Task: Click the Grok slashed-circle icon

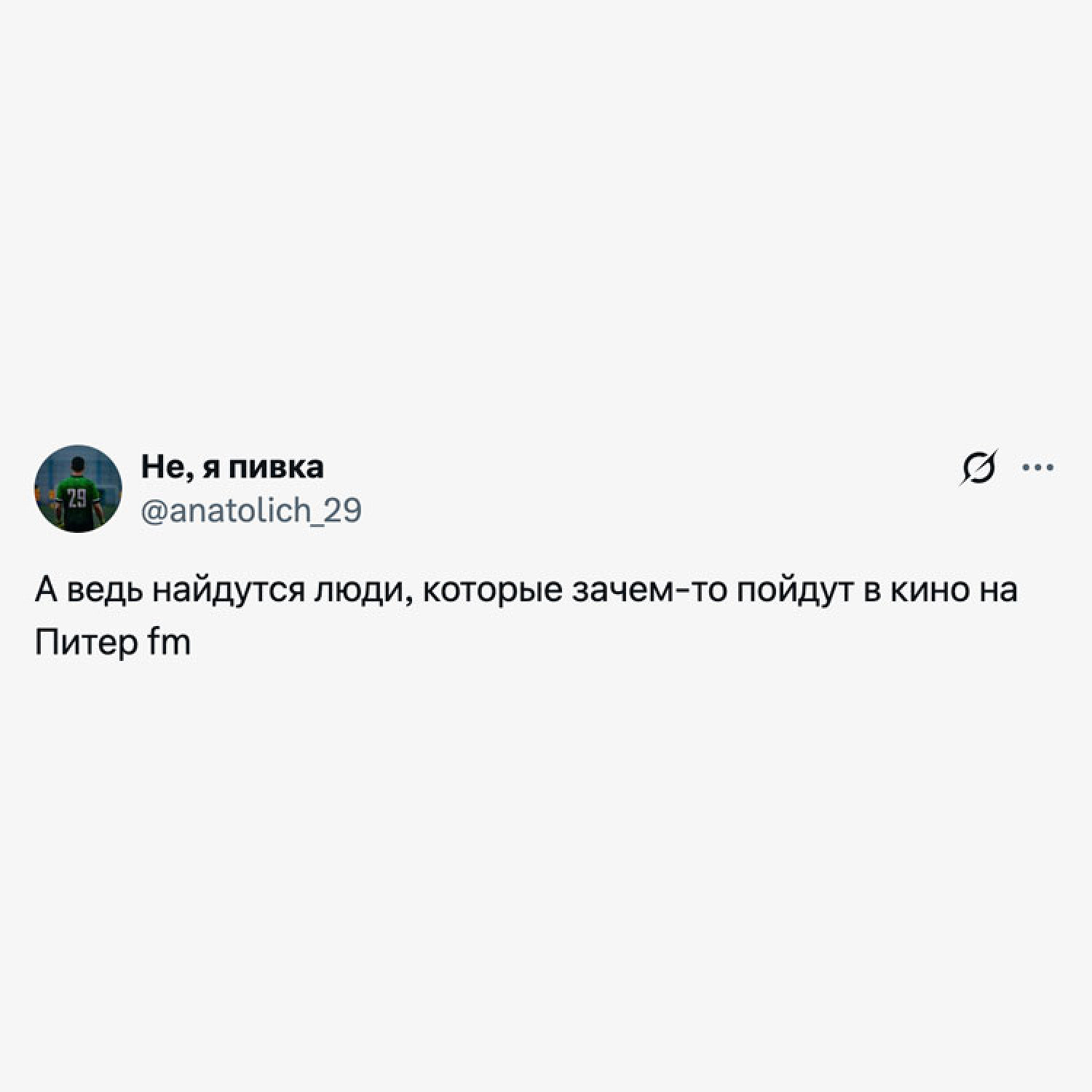Action: point(978,468)
